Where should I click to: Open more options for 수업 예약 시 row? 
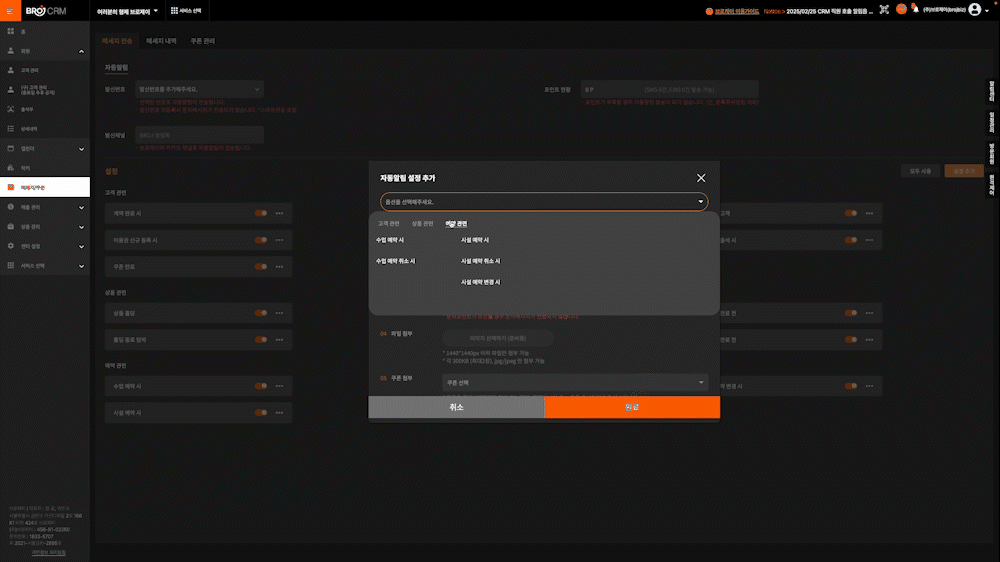pos(279,386)
